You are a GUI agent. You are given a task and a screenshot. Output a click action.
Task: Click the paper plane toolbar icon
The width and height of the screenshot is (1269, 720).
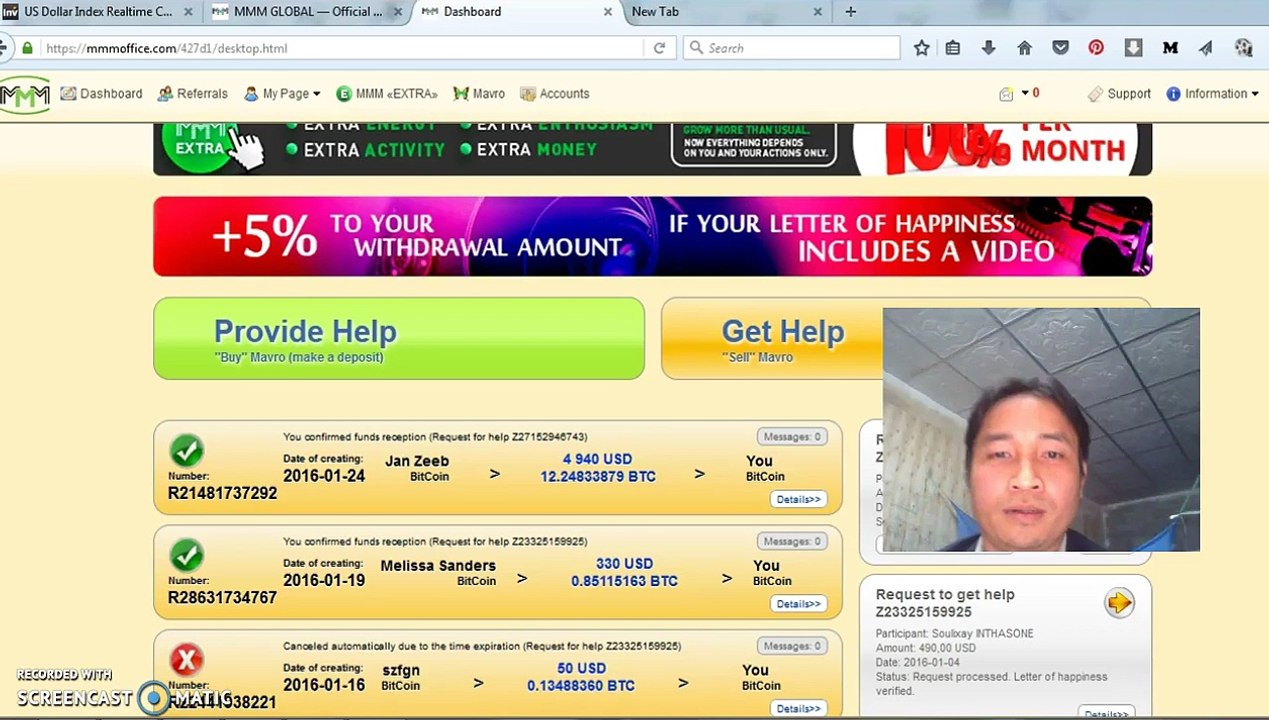[1206, 48]
